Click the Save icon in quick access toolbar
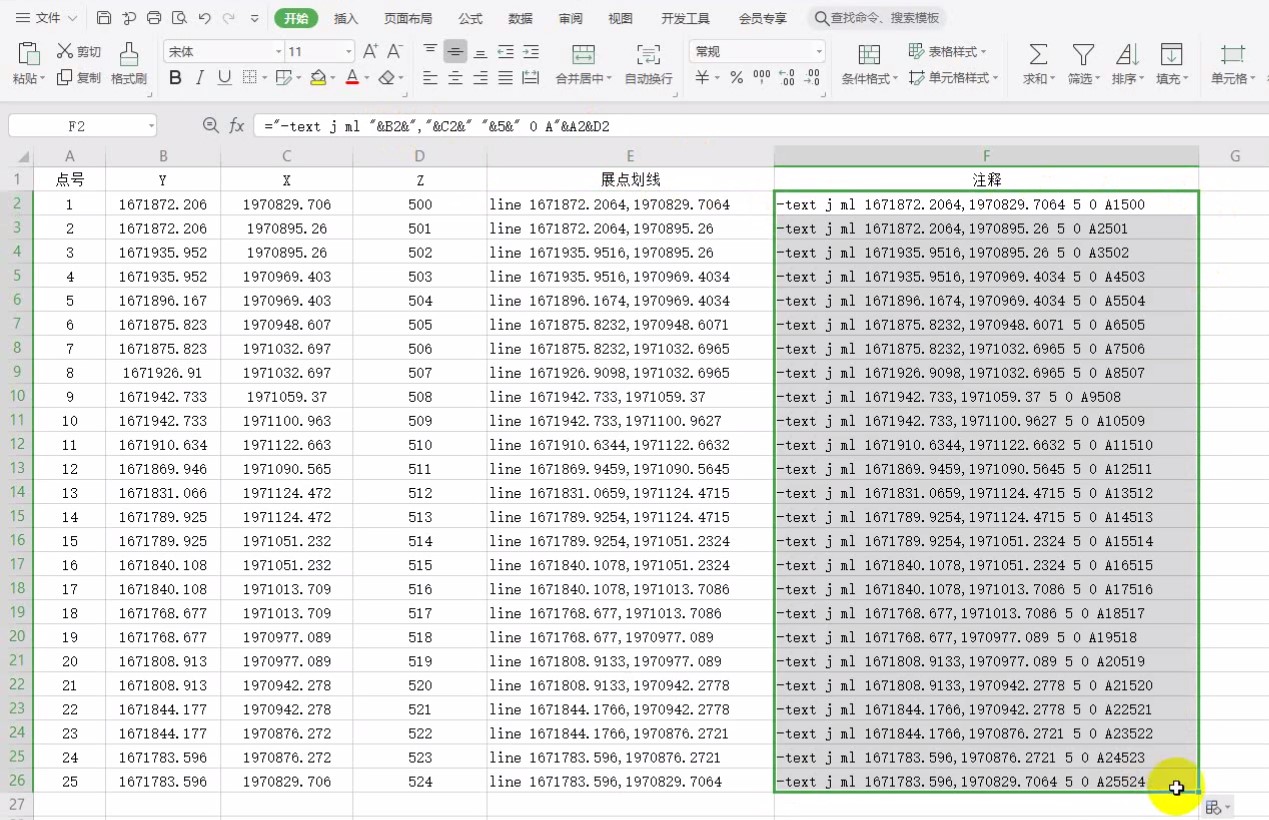 pos(104,18)
